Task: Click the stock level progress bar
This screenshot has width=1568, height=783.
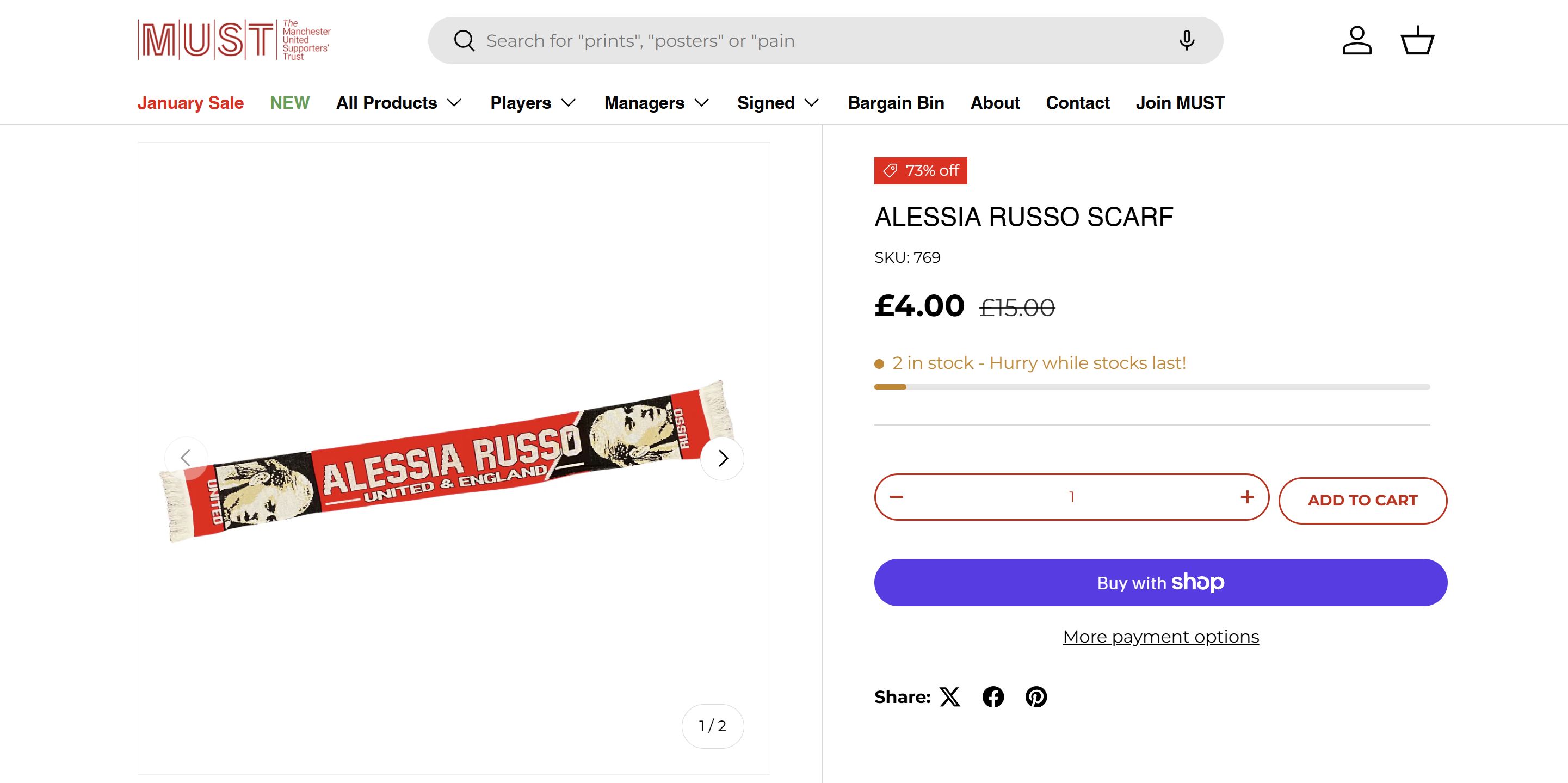Action: click(1152, 387)
